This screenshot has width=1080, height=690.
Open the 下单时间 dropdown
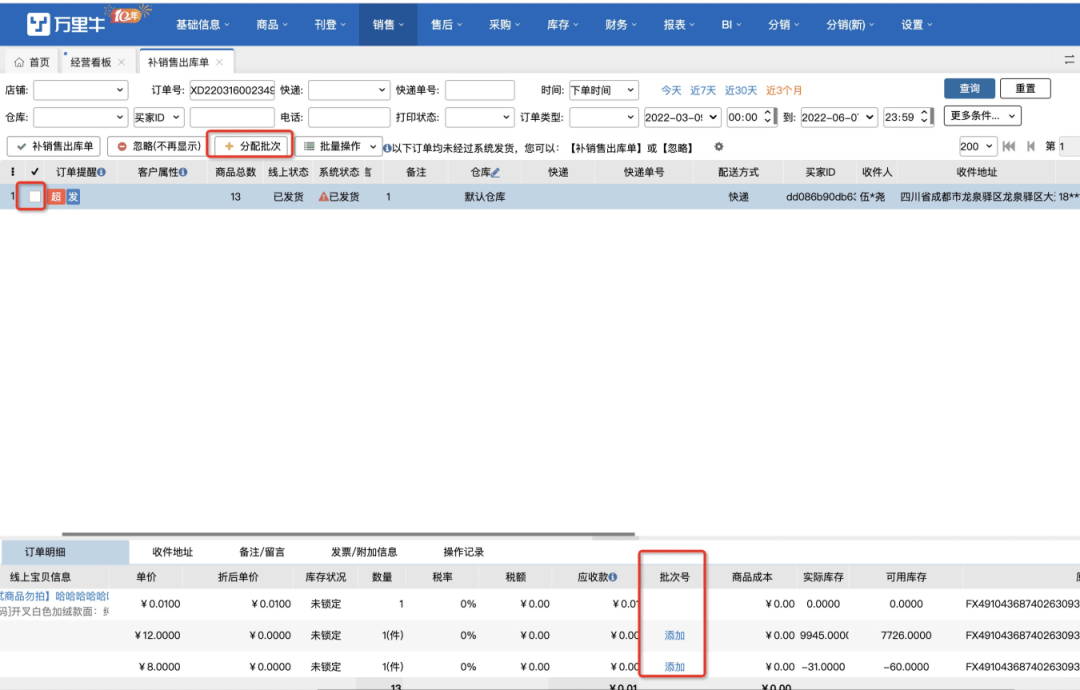603,90
